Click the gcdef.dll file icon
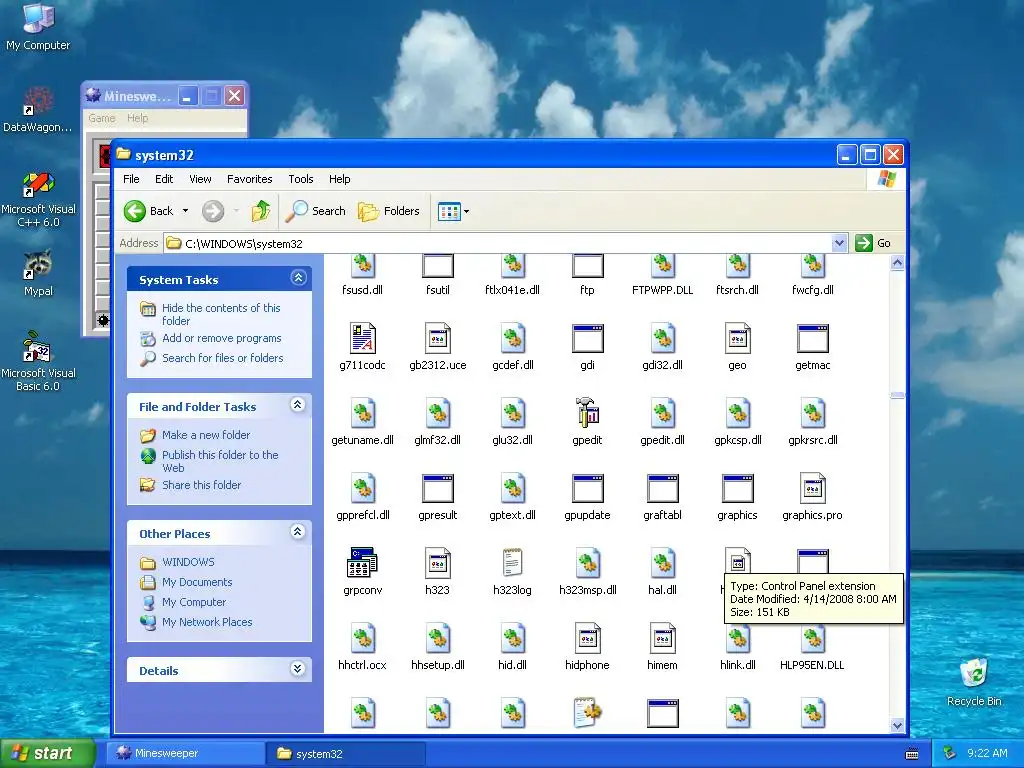Viewport: 1024px width, 768px height. pyautogui.click(x=513, y=338)
